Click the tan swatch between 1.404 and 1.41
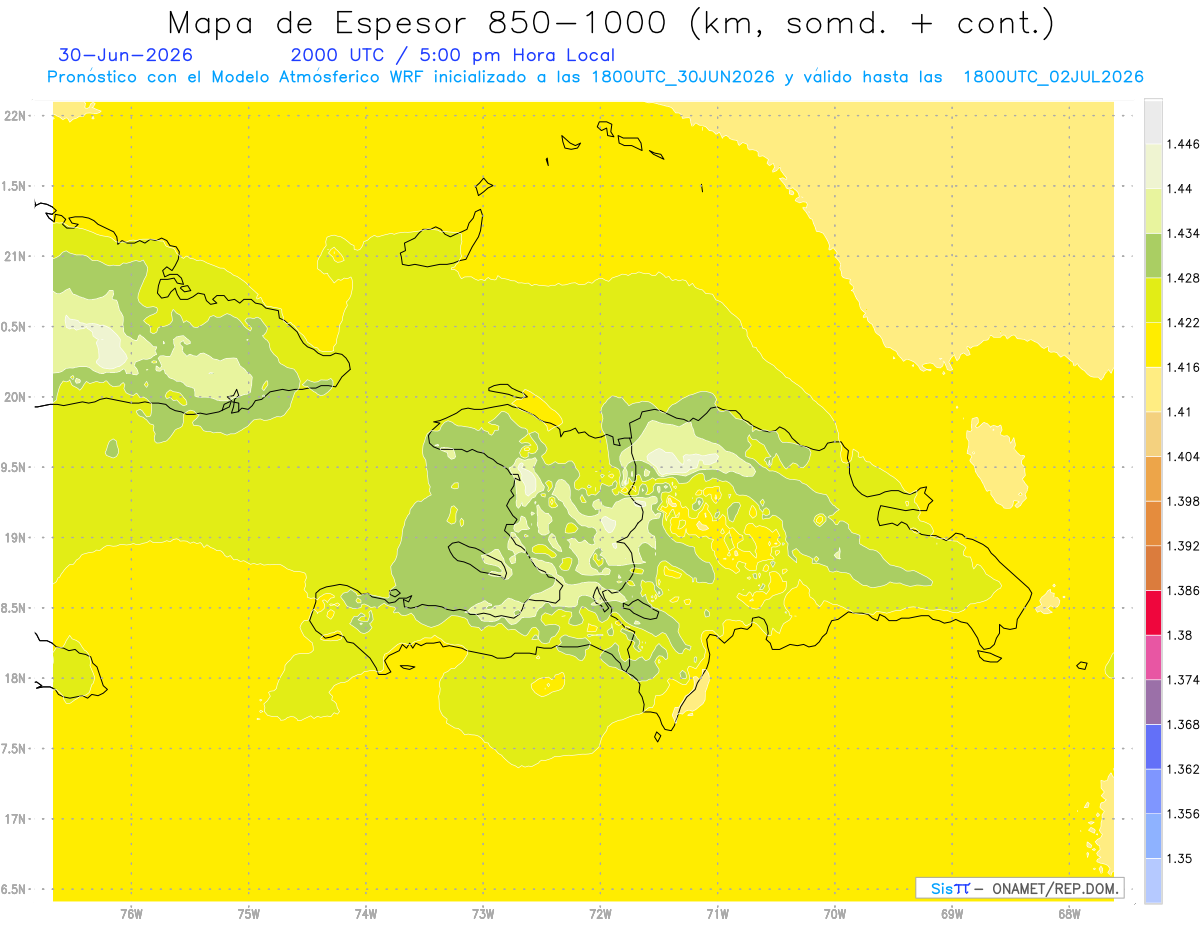Image resolution: width=1200 pixels, height=927 pixels. pos(1153,434)
